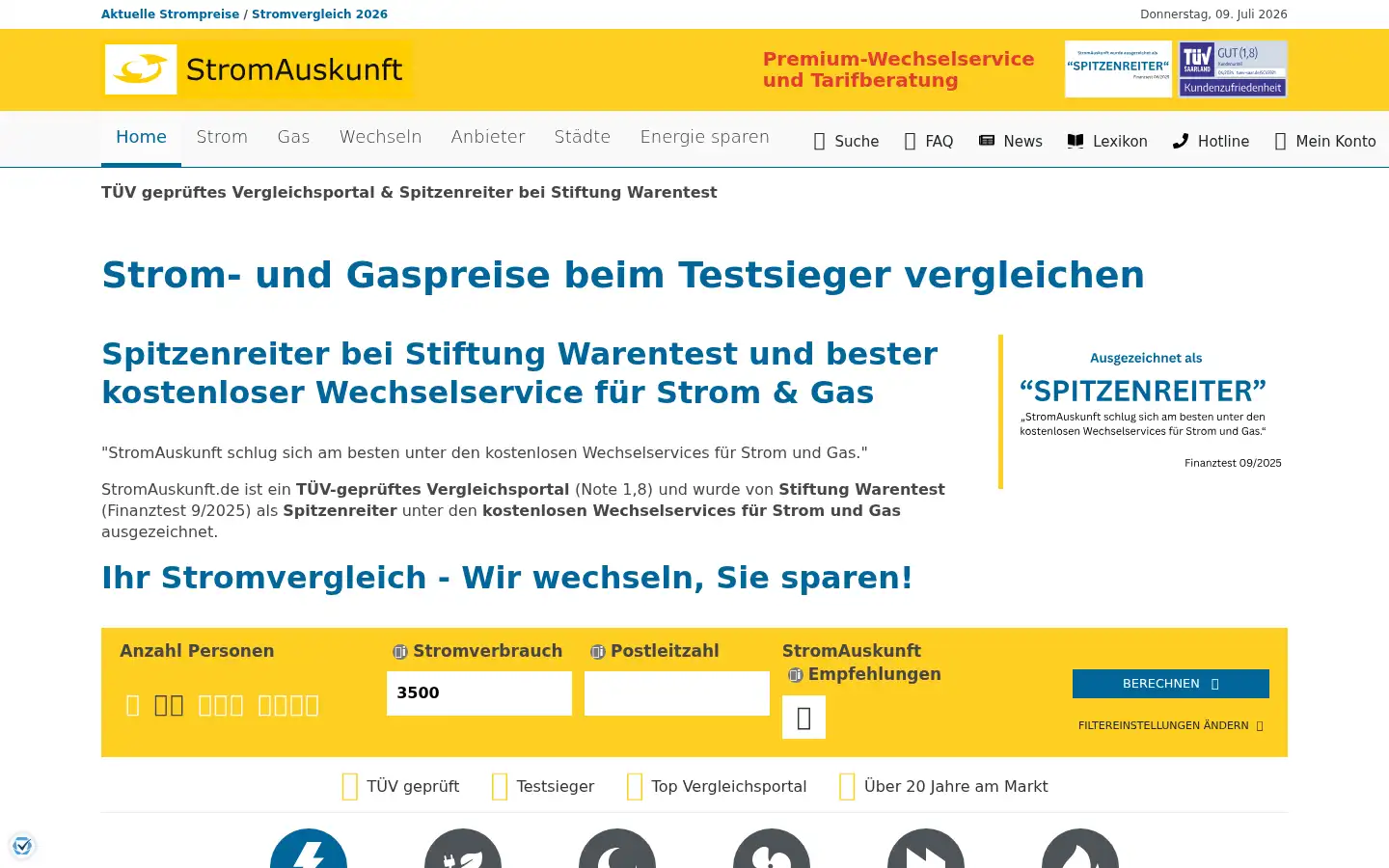
Task: Click the small SPITZENREITER header badge
Action: coord(1118,68)
